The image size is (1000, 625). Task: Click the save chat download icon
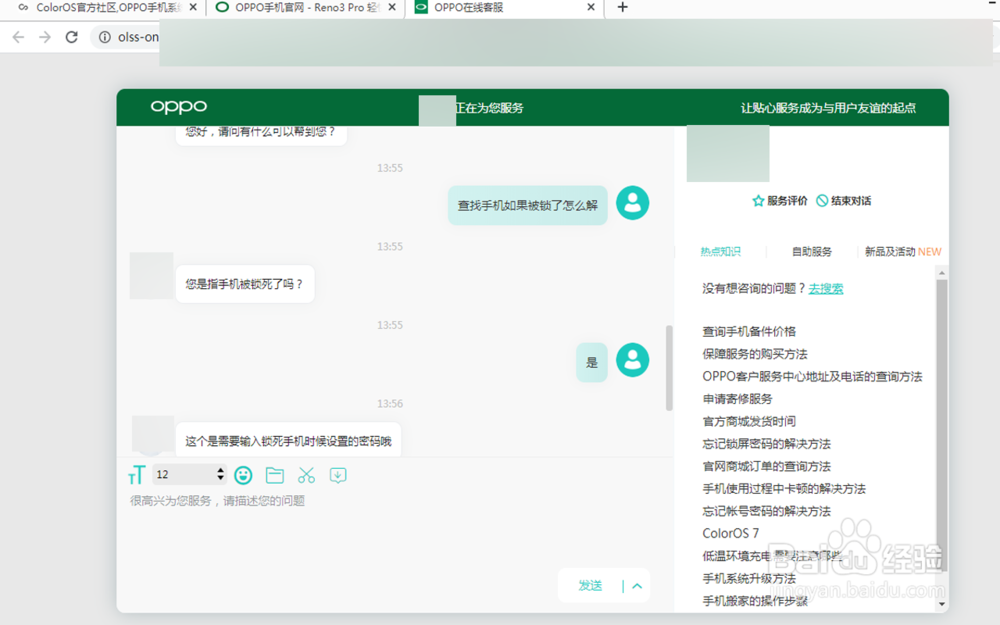338,475
